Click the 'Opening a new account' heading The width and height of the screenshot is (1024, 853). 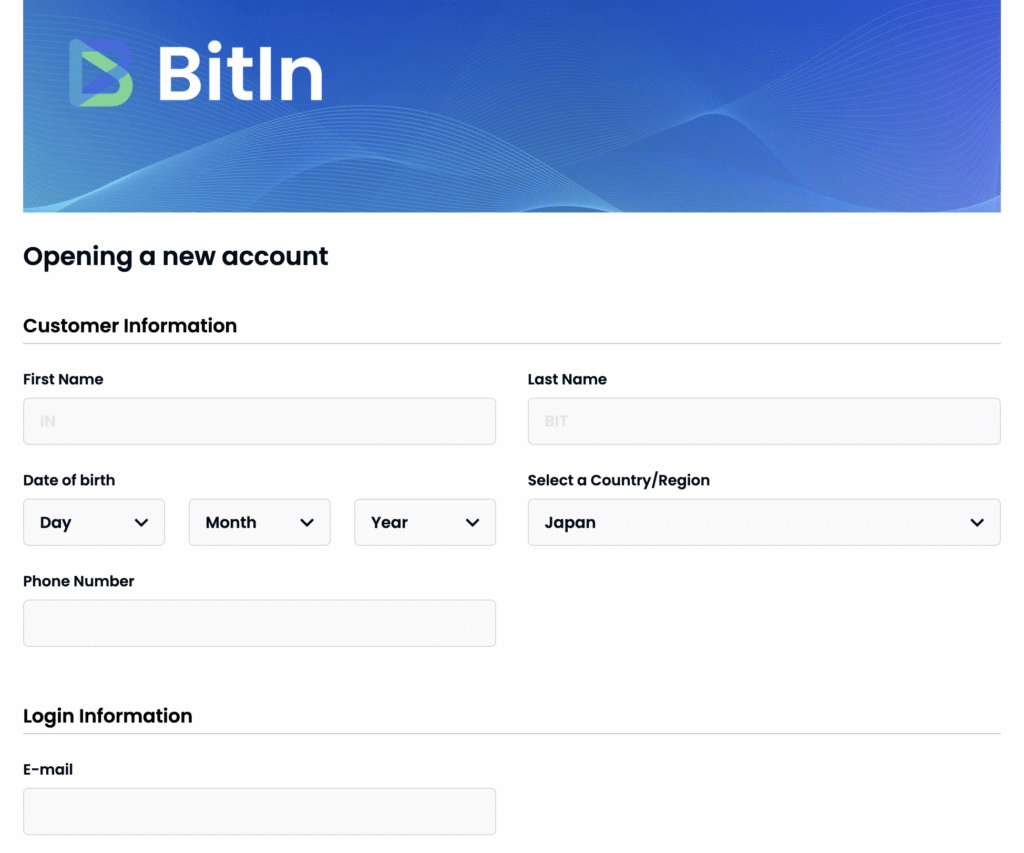point(175,257)
